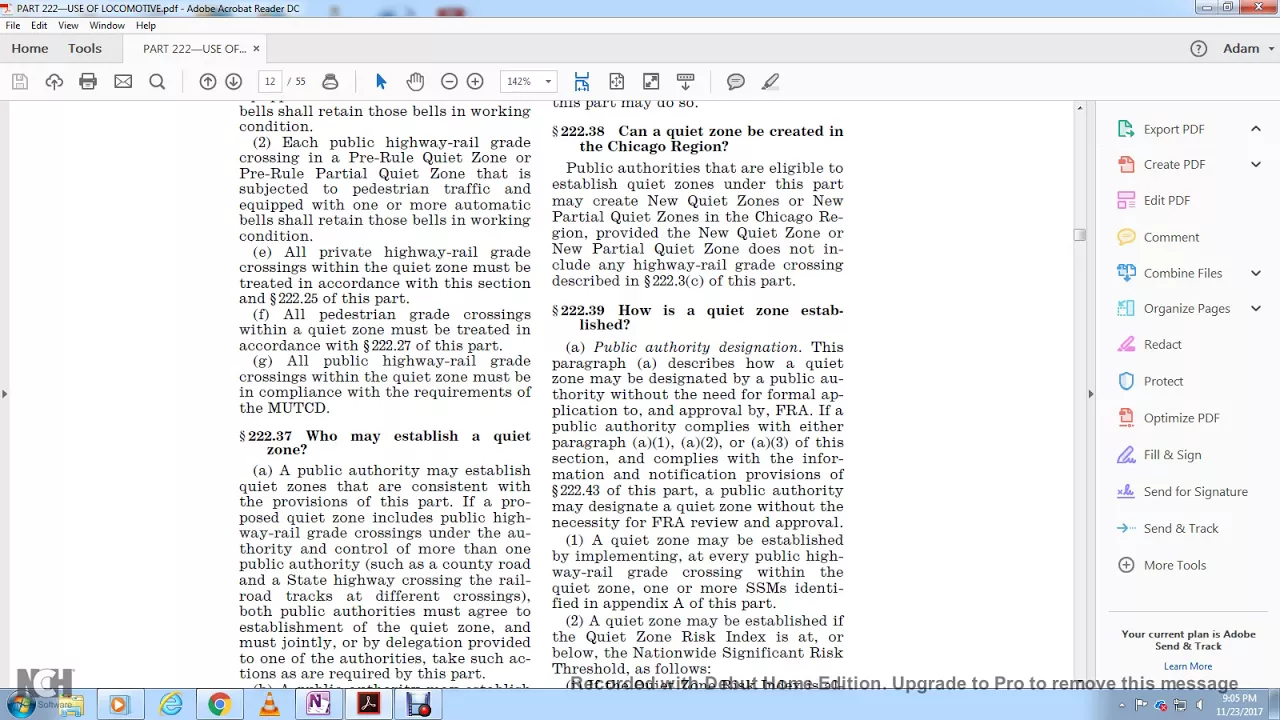Expand the Create PDF chevron
Viewport: 1280px width, 720px height.
[1256, 164]
